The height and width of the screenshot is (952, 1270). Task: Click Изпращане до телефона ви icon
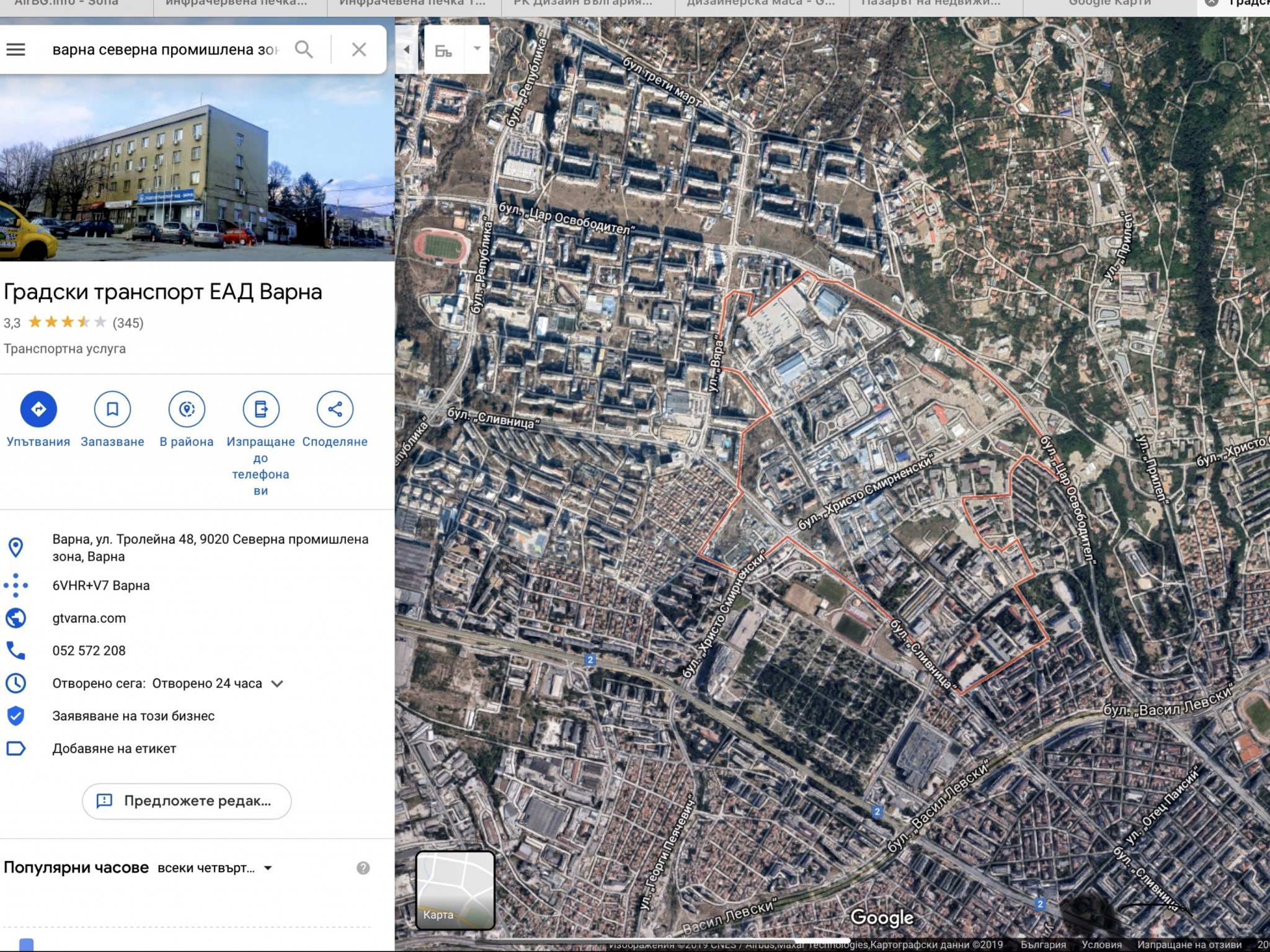pyautogui.click(x=261, y=409)
